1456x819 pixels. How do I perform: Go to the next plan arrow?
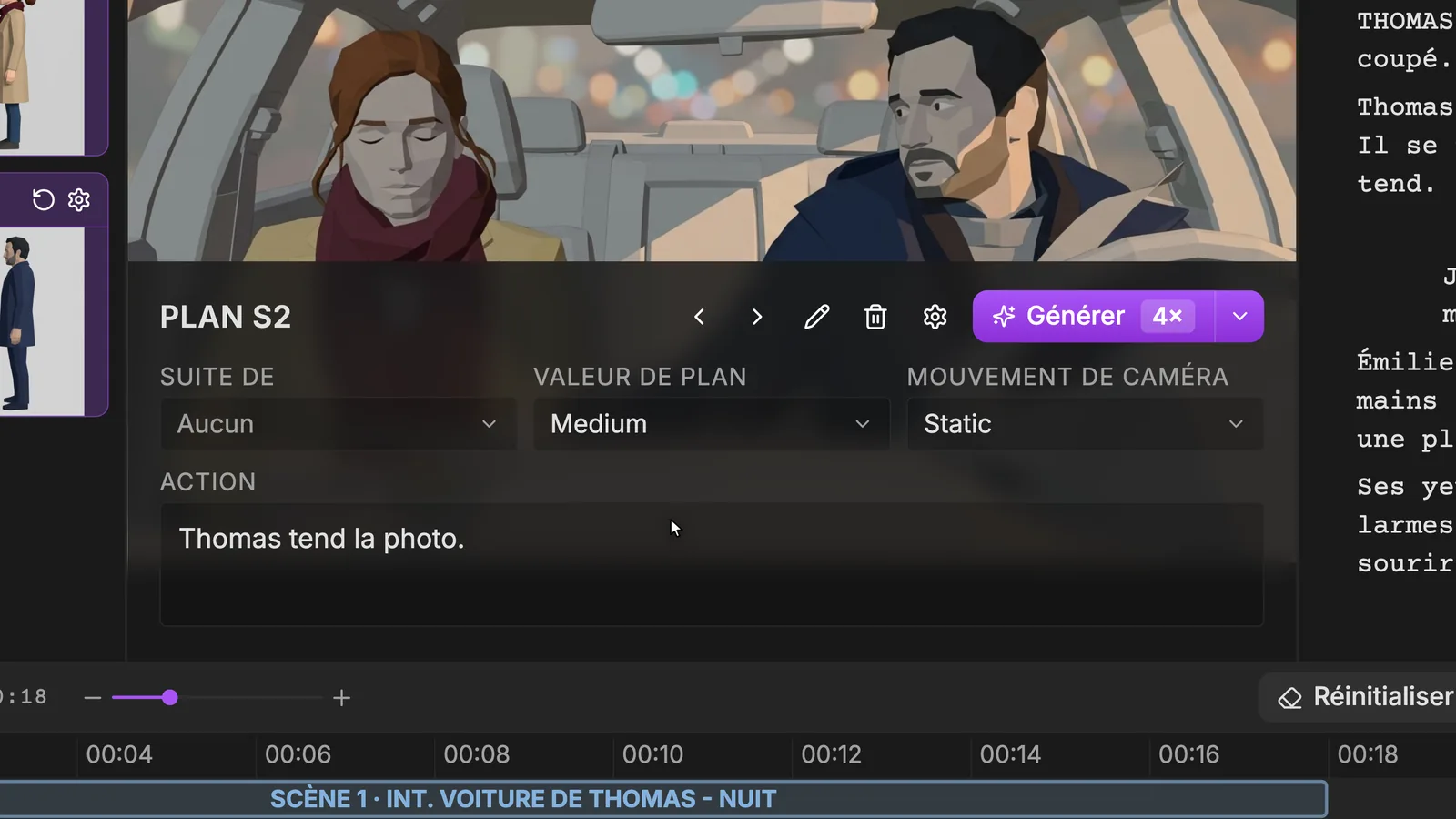[757, 317]
